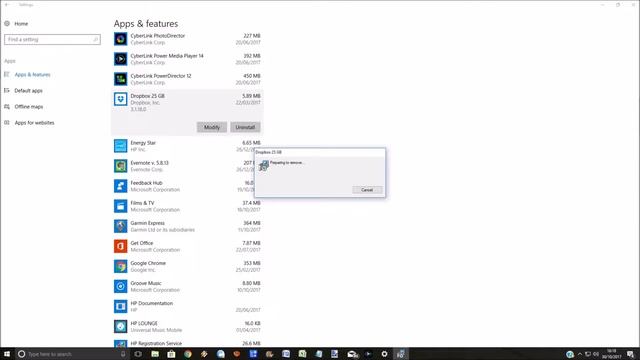The image size is (640, 360).
Task: Click the 'HP Registration Service' app name
Action: (156, 343)
